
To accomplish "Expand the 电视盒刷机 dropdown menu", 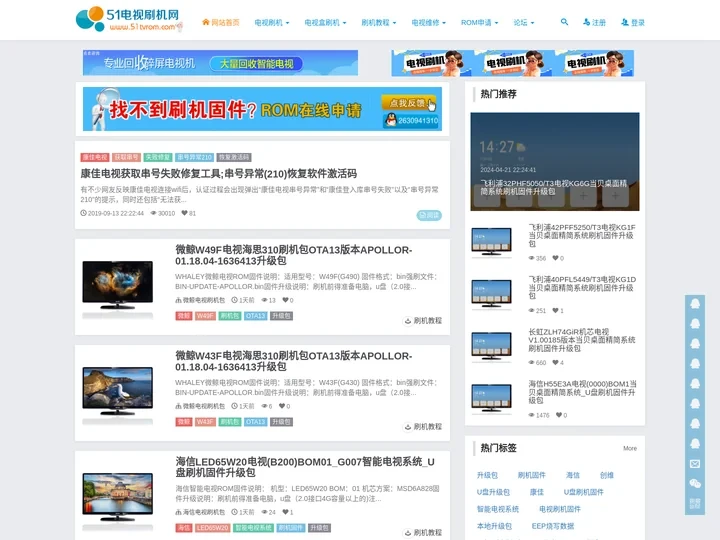I will tap(325, 22).
